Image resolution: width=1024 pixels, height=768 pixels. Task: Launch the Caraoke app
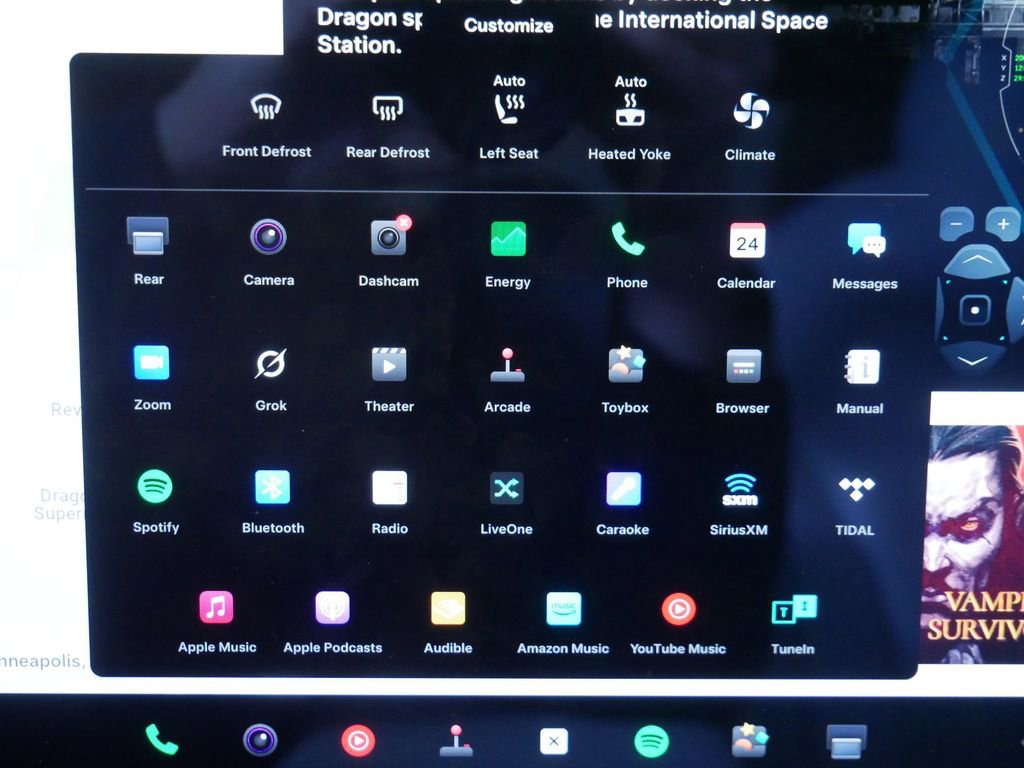click(623, 504)
